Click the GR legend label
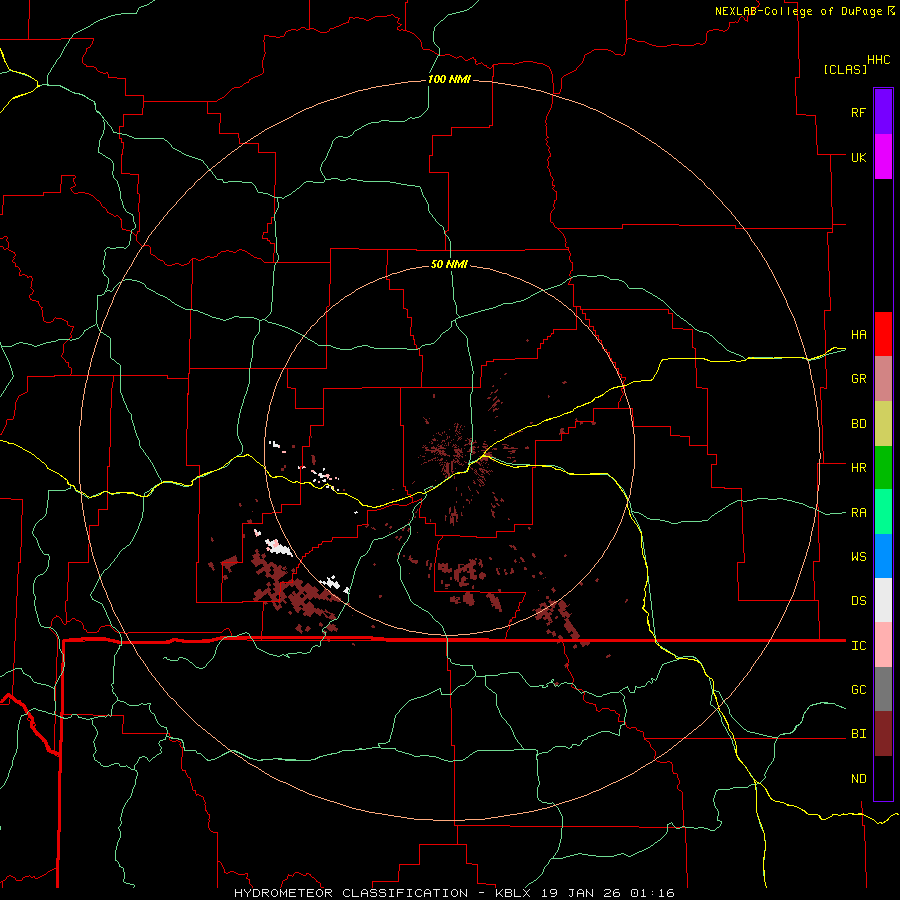This screenshot has width=900, height=900. point(858,379)
